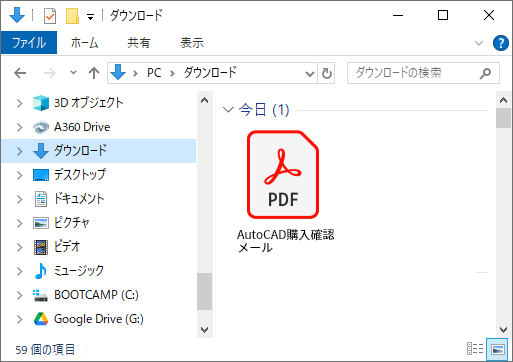This screenshot has height=362, width=513.
Task: Expand the デスクトップ tree node
Action: 20,175
